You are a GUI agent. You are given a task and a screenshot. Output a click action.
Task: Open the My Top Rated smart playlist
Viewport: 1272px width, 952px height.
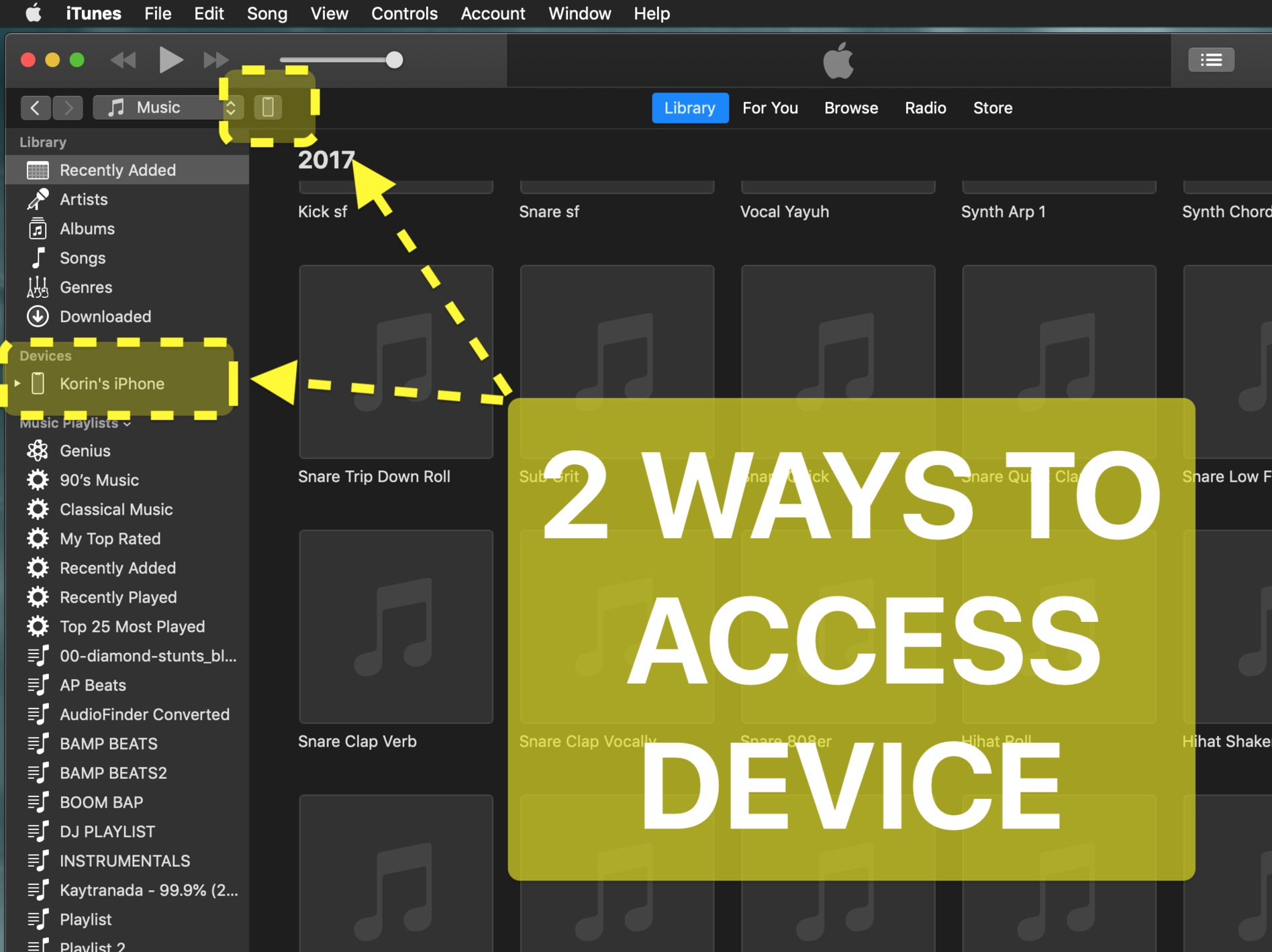tap(127, 539)
